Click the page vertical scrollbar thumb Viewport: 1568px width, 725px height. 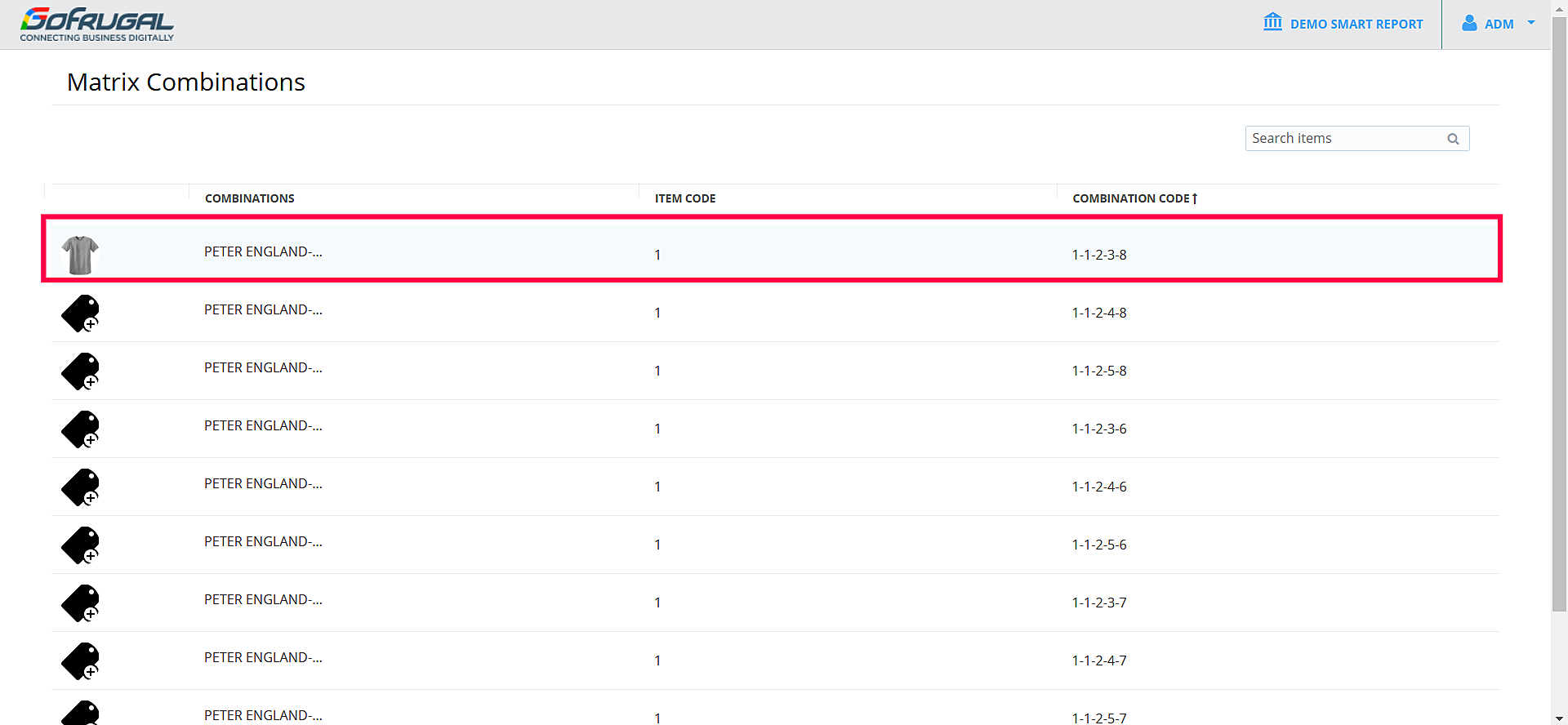(x=1559, y=314)
